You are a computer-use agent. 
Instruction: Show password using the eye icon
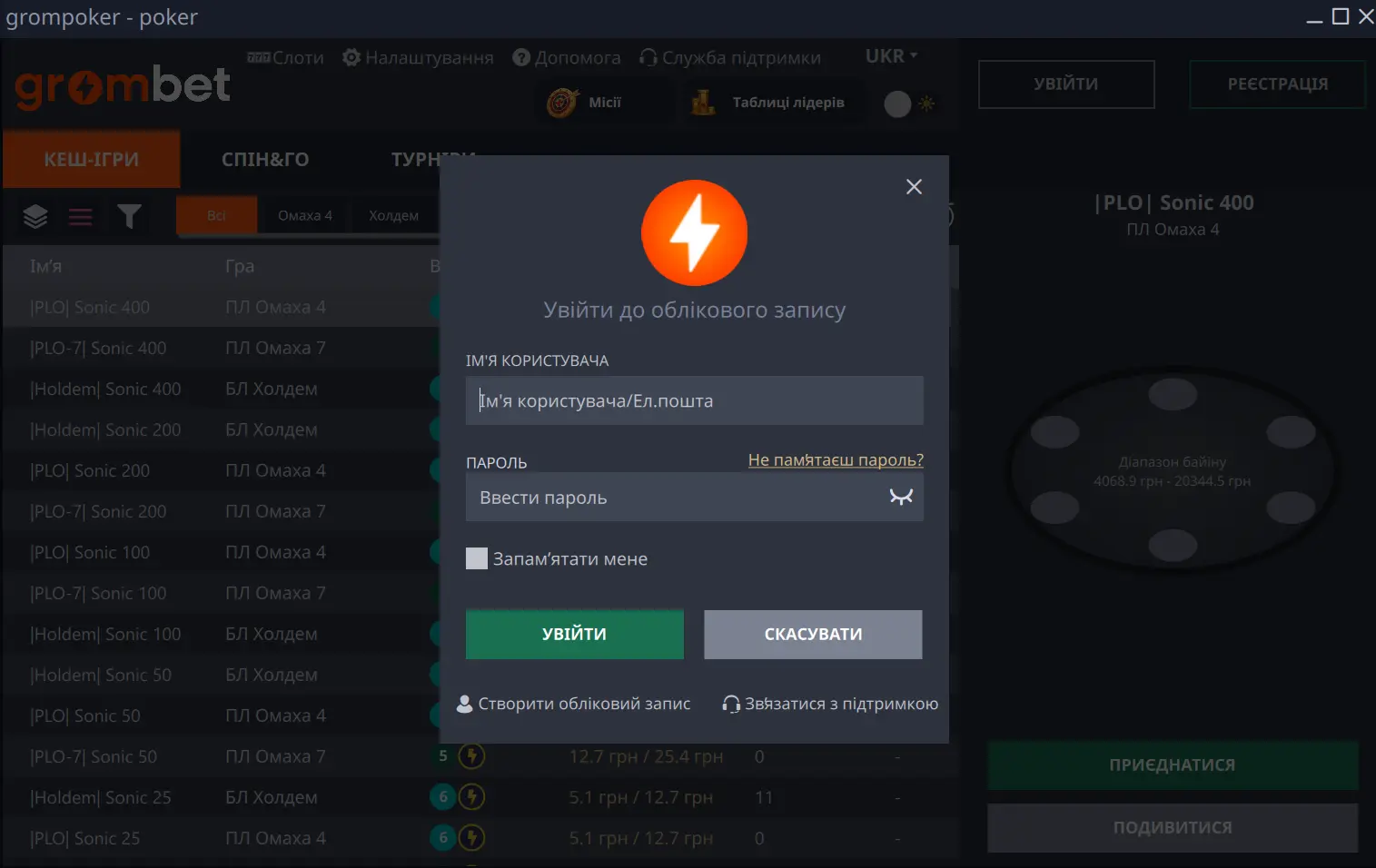(x=901, y=497)
